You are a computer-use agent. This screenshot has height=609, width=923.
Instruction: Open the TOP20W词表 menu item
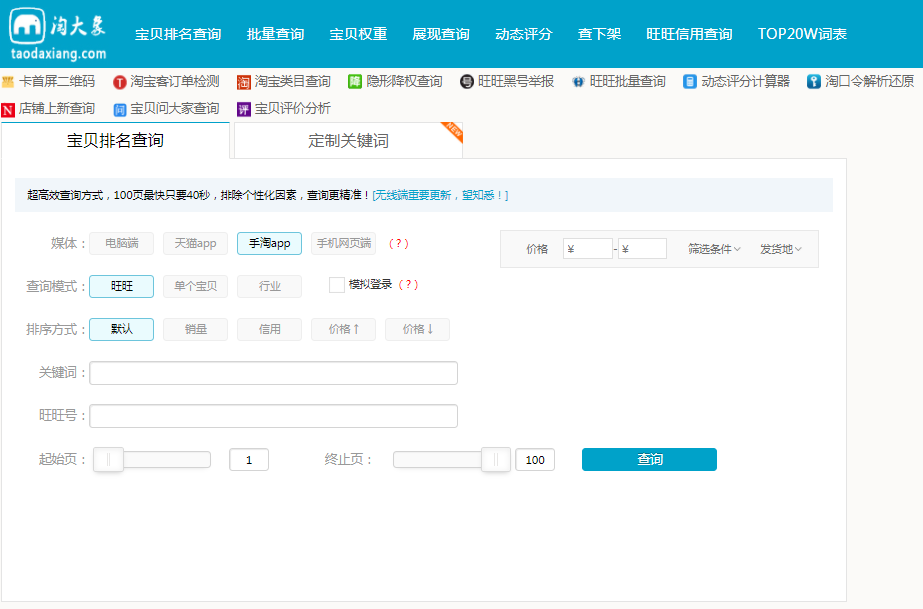[x=803, y=33]
